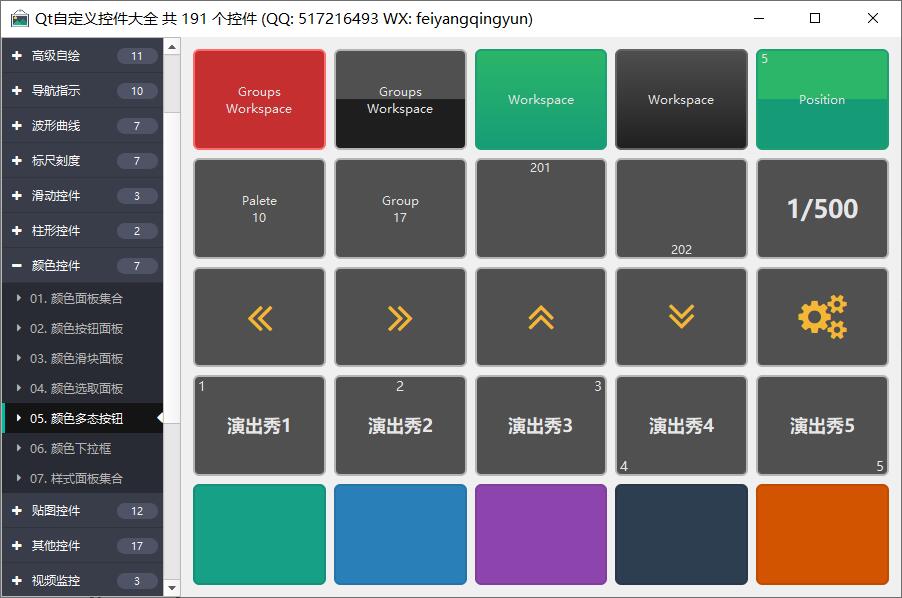
Task: Open the orange gears settings tile
Action: click(x=822, y=317)
